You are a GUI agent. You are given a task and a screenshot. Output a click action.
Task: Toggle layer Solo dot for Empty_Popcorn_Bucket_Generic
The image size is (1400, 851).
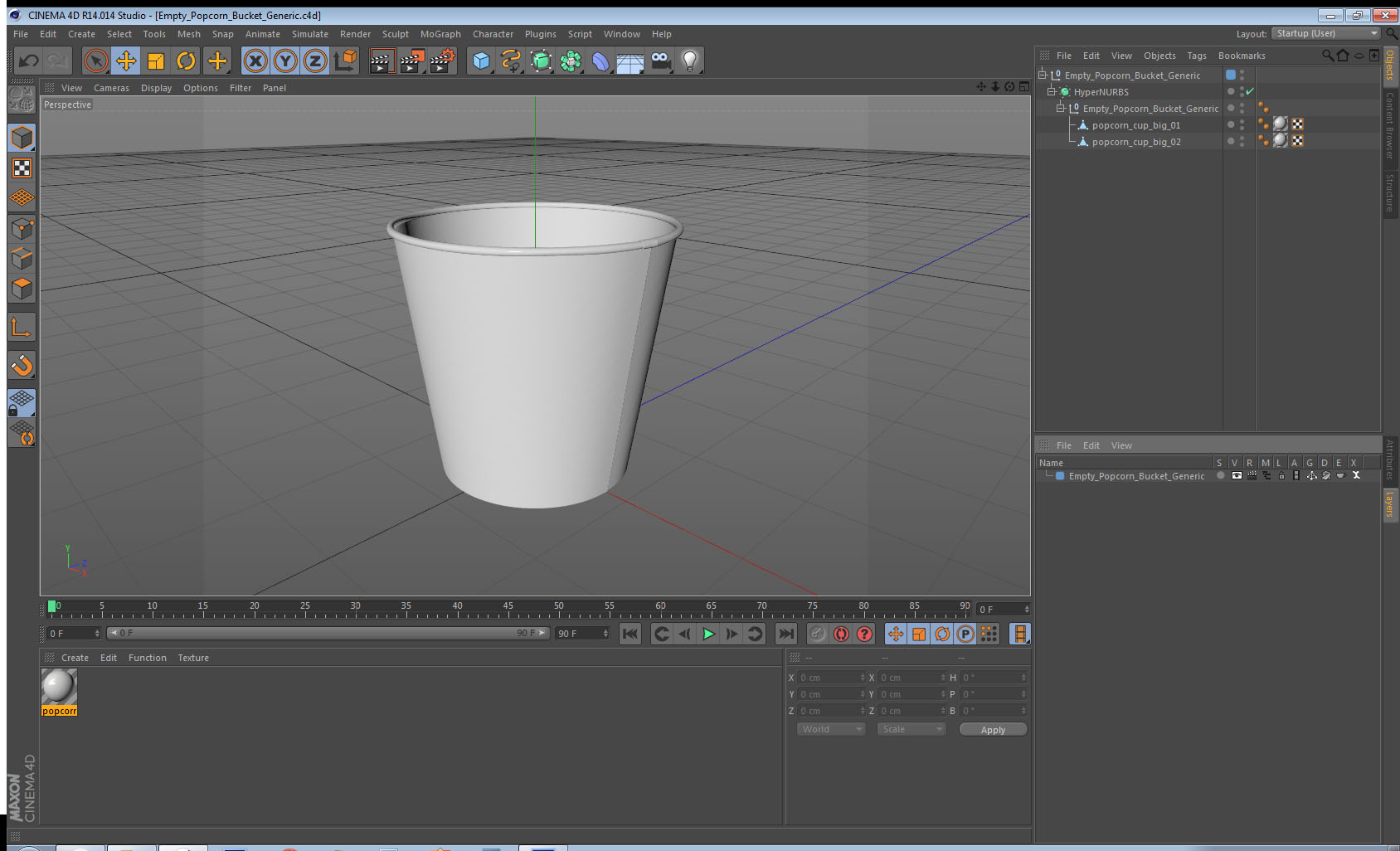pyautogui.click(x=1220, y=475)
